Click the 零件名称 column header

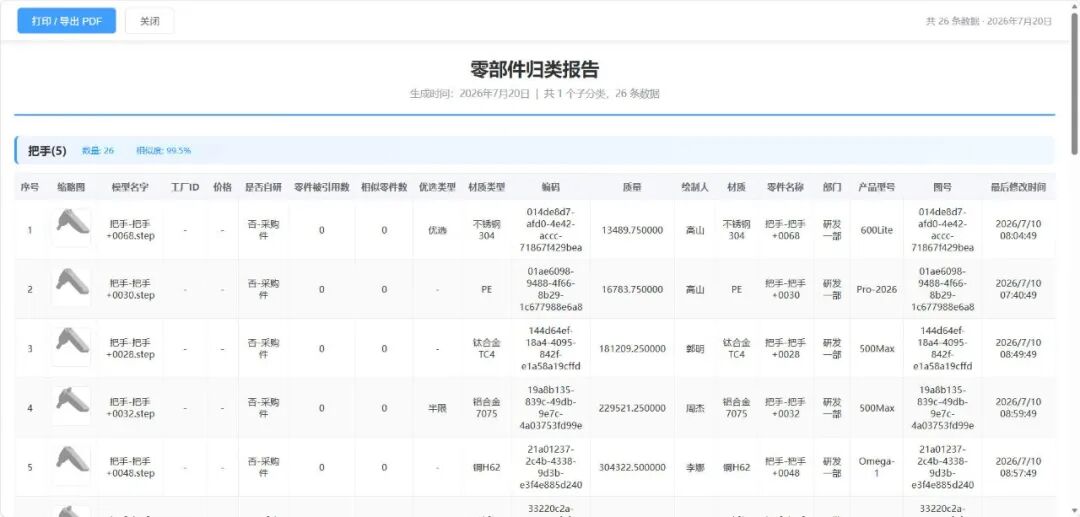pyautogui.click(x=785, y=187)
